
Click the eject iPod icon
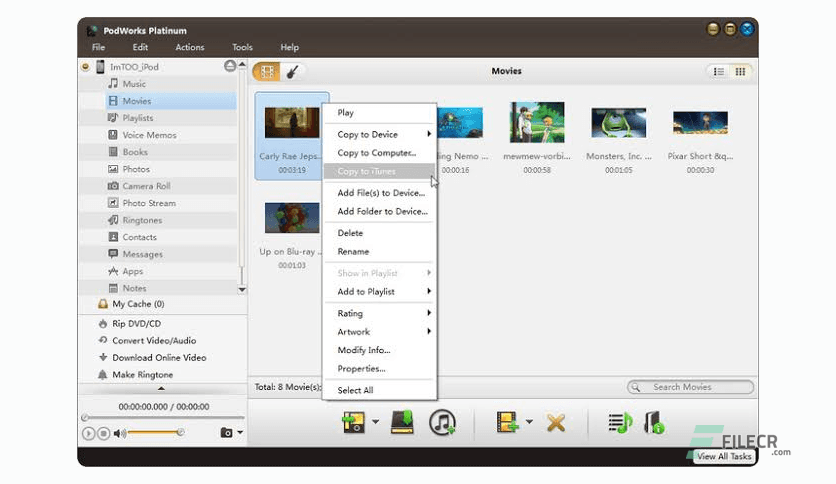[230, 66]
